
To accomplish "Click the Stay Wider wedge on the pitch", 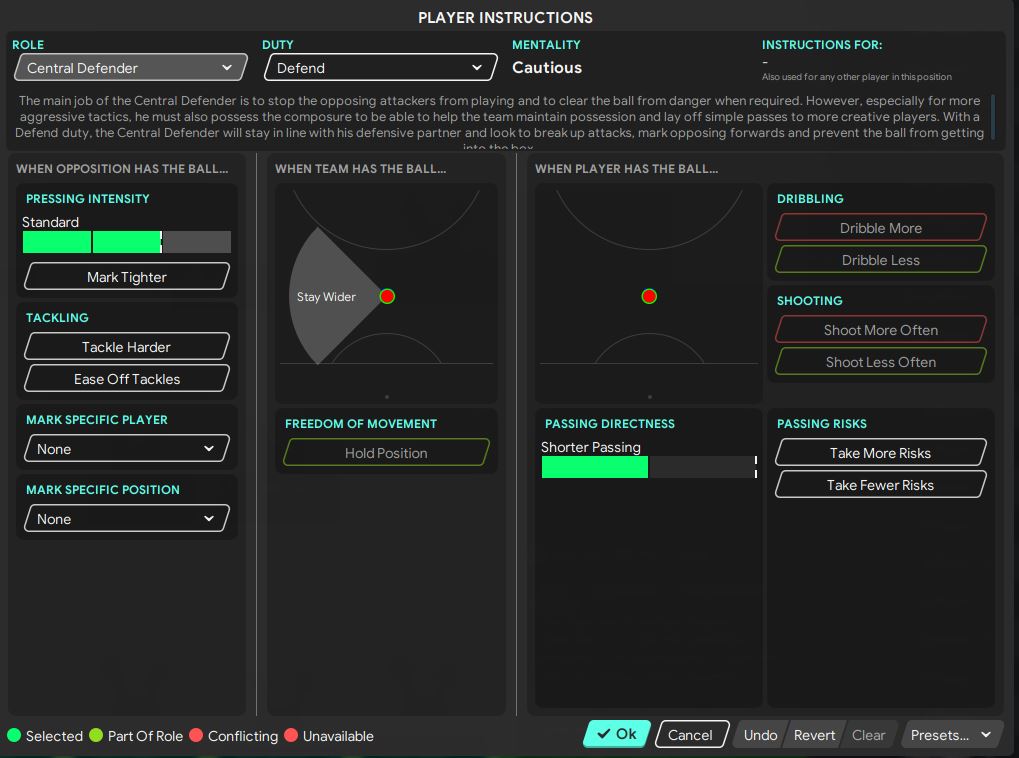I will (327, 297).
